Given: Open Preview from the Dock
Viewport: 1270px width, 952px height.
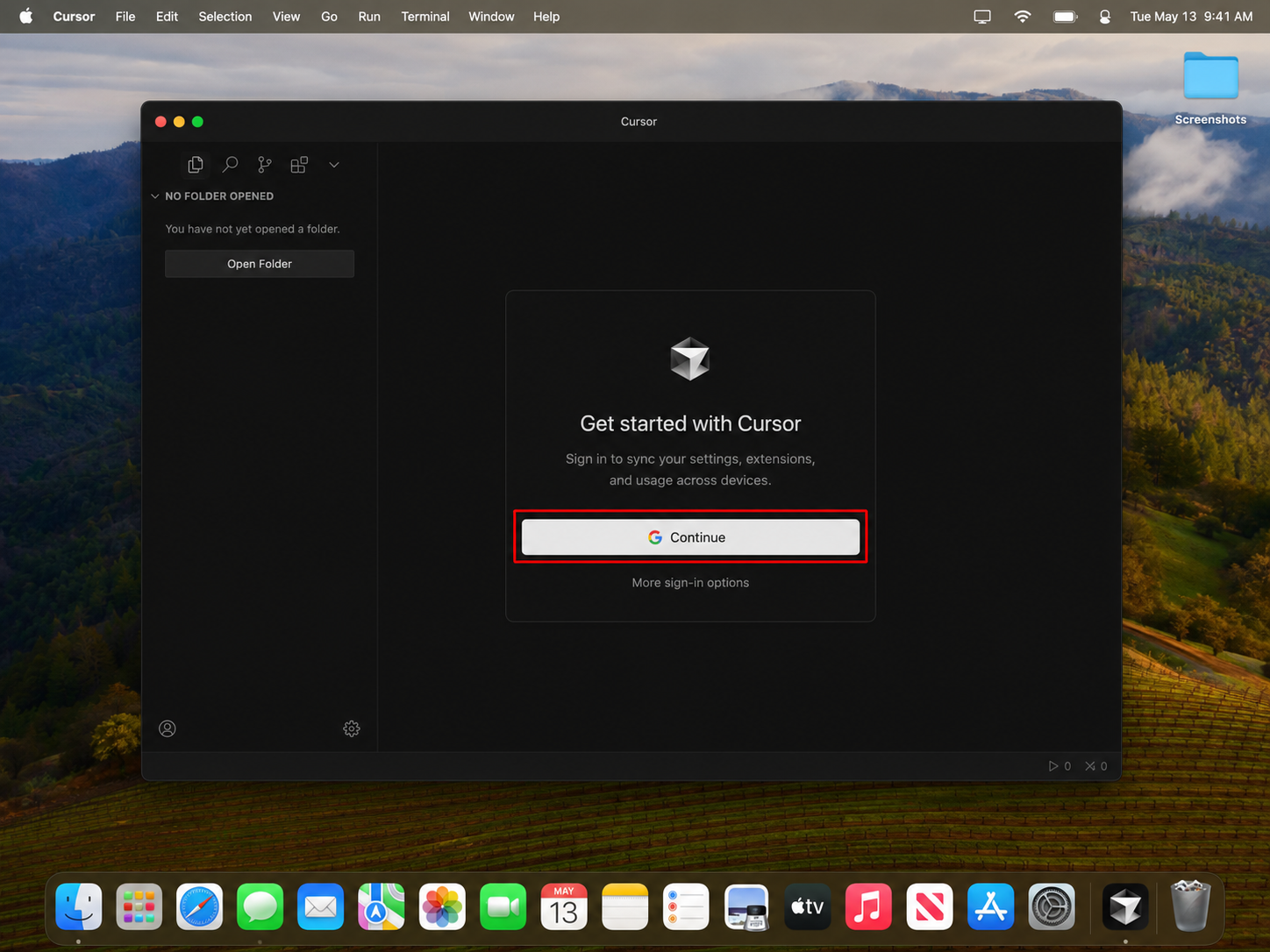Looking at the screenshot, I should click(x=746, y=906).
